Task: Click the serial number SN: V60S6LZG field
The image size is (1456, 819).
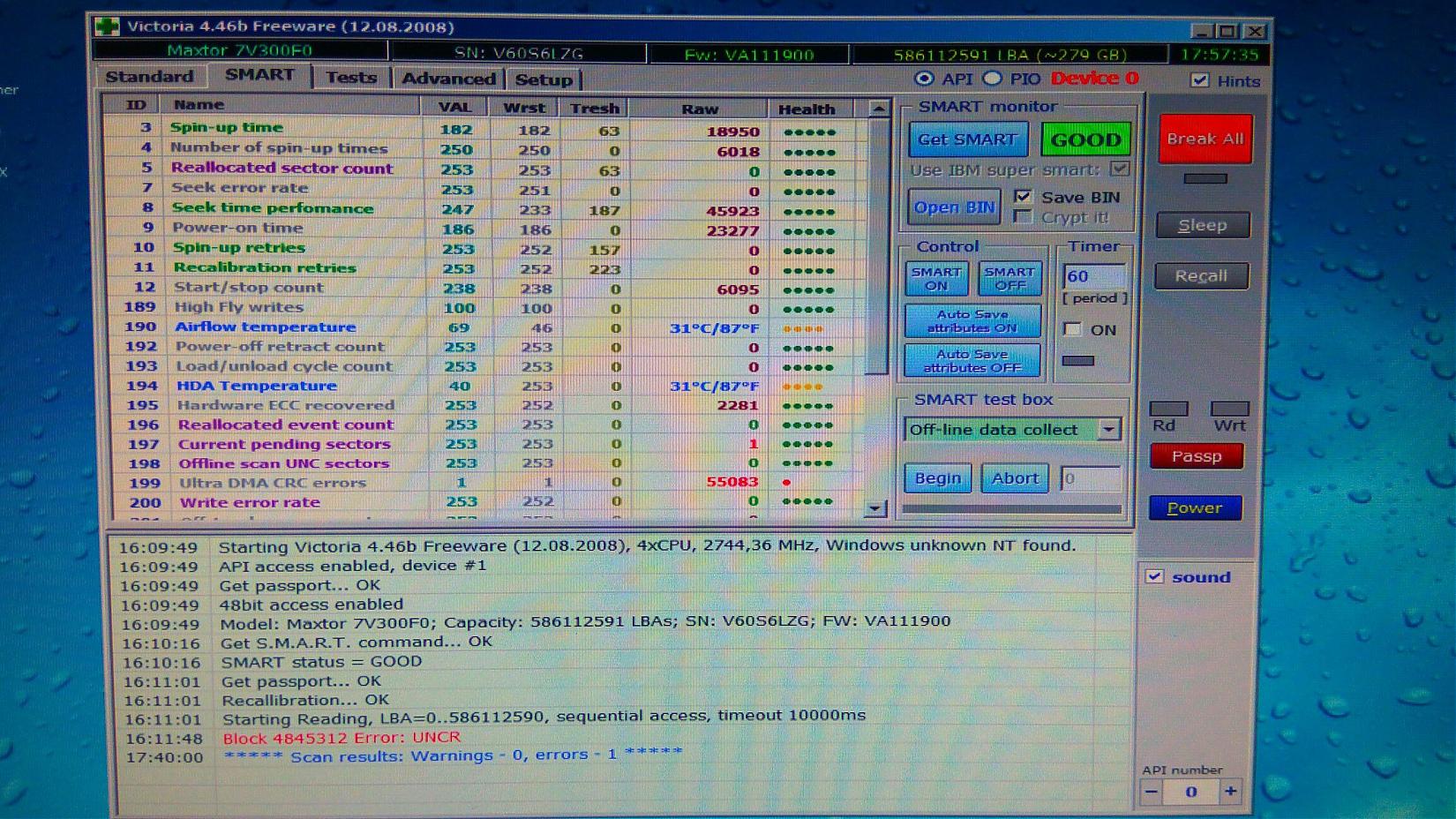Action: coord(519,53)
